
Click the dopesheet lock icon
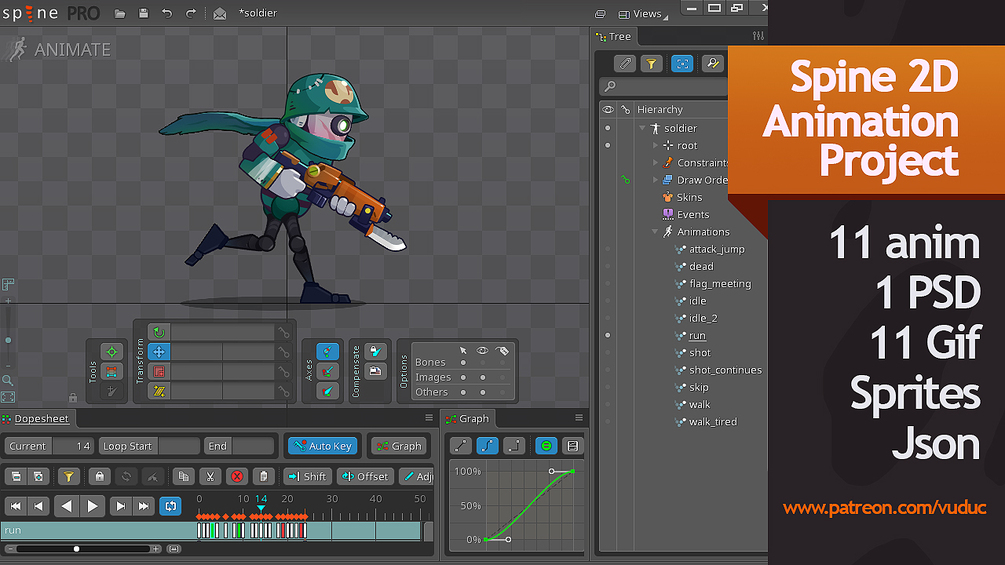tap(99, 476)
